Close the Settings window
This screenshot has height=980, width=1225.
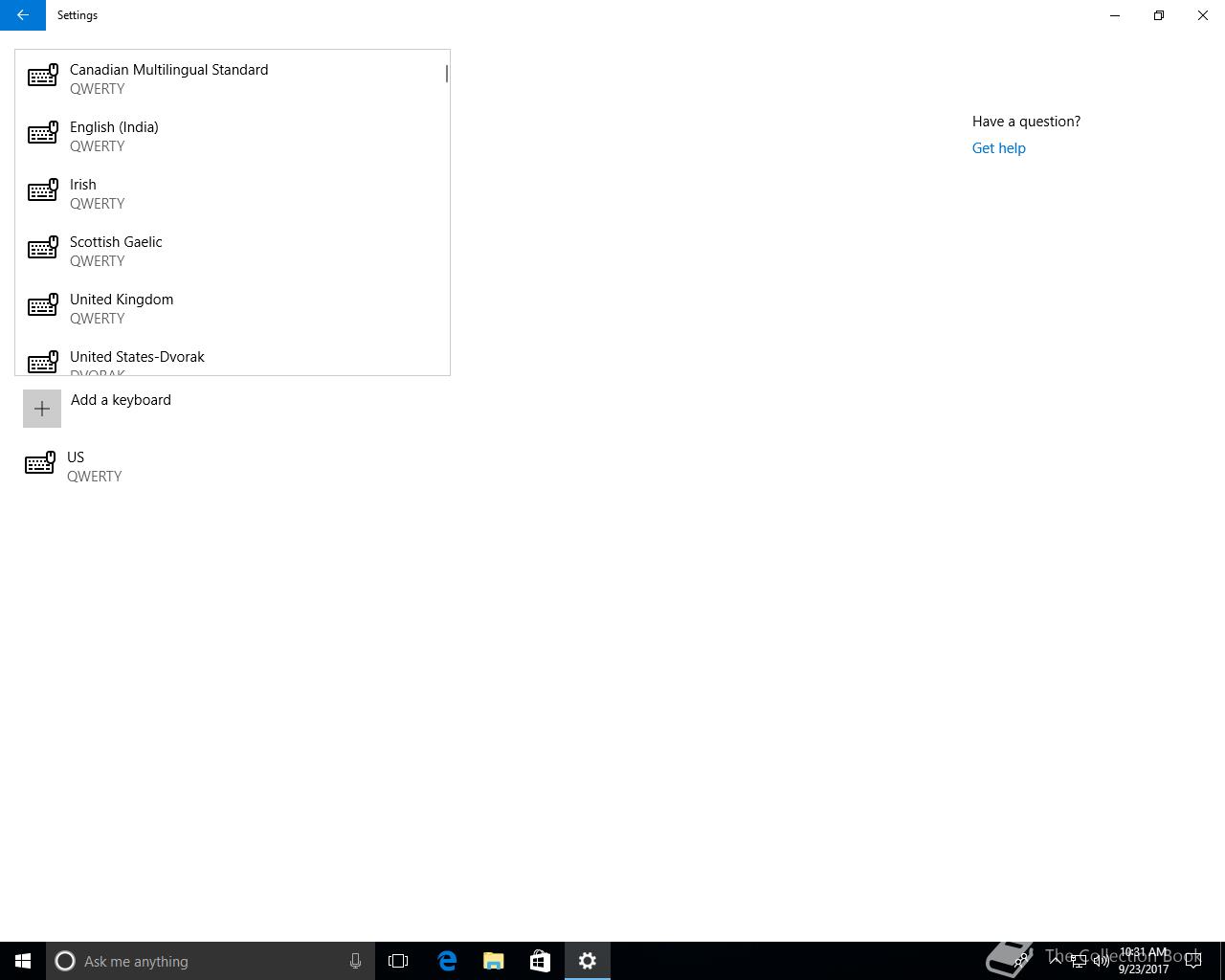1203,15
